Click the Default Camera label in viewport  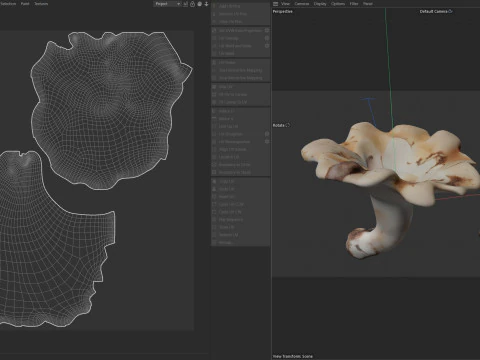pyautogui.click(x=436, y=11)
